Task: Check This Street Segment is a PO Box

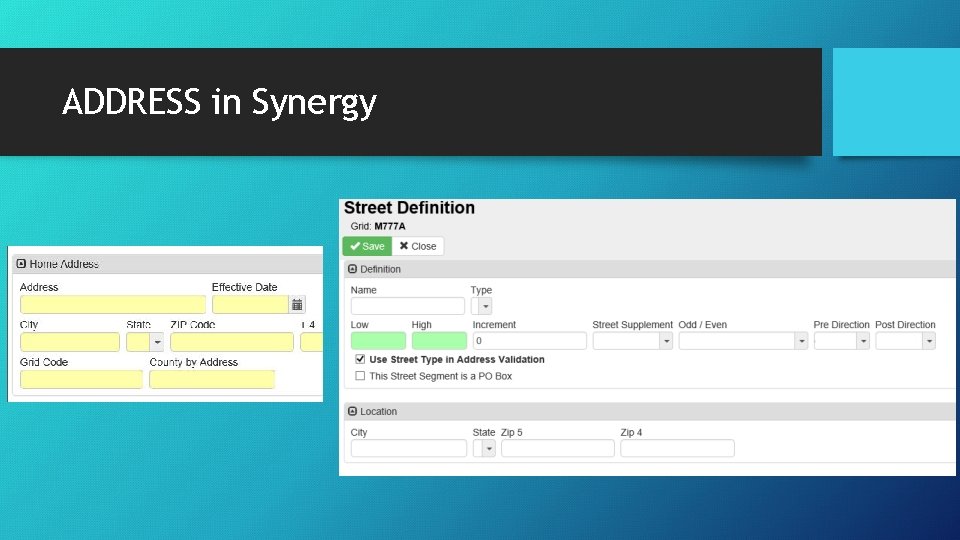Action: click(360, 376)
